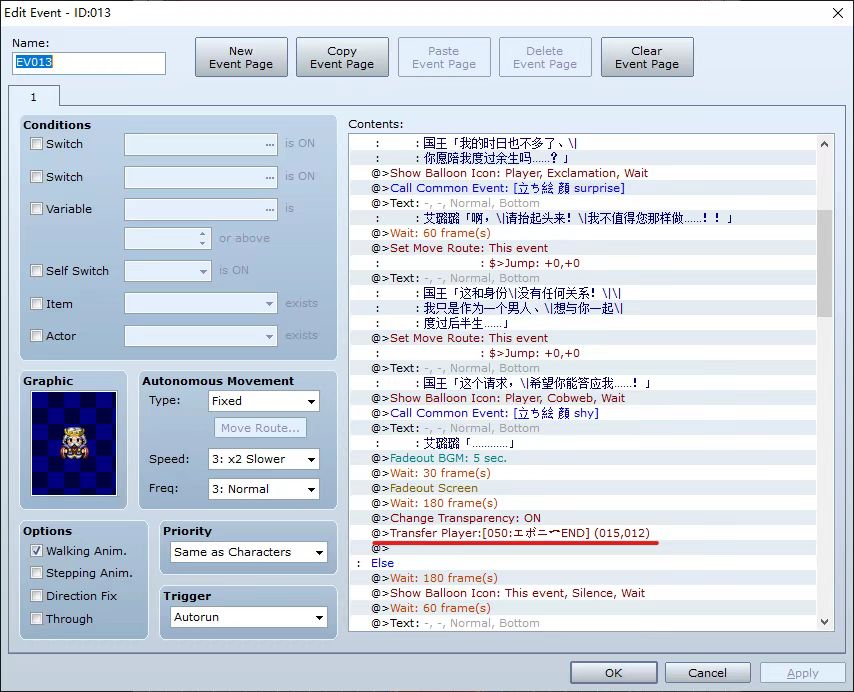Select the Fadeout Screen command line
The image size is (854, 692).
pos(583,488)
